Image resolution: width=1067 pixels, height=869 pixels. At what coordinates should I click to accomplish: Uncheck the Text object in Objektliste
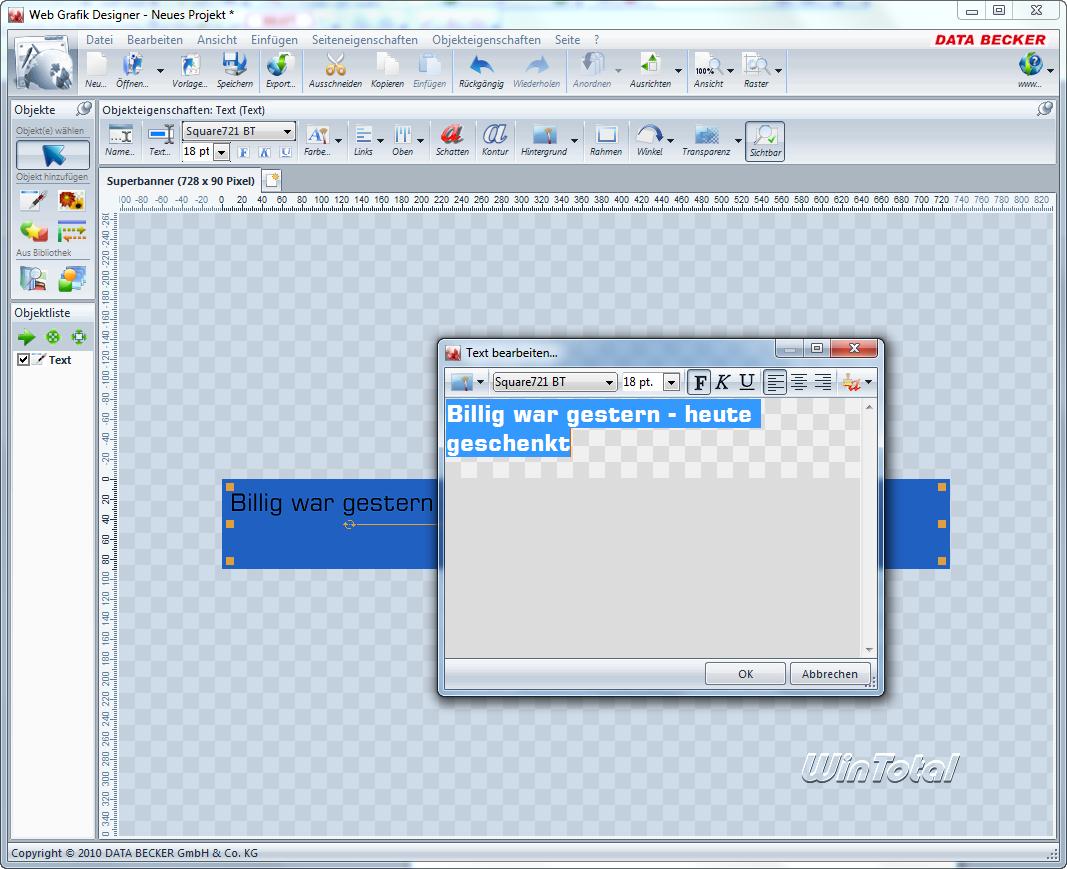[24, 360]
